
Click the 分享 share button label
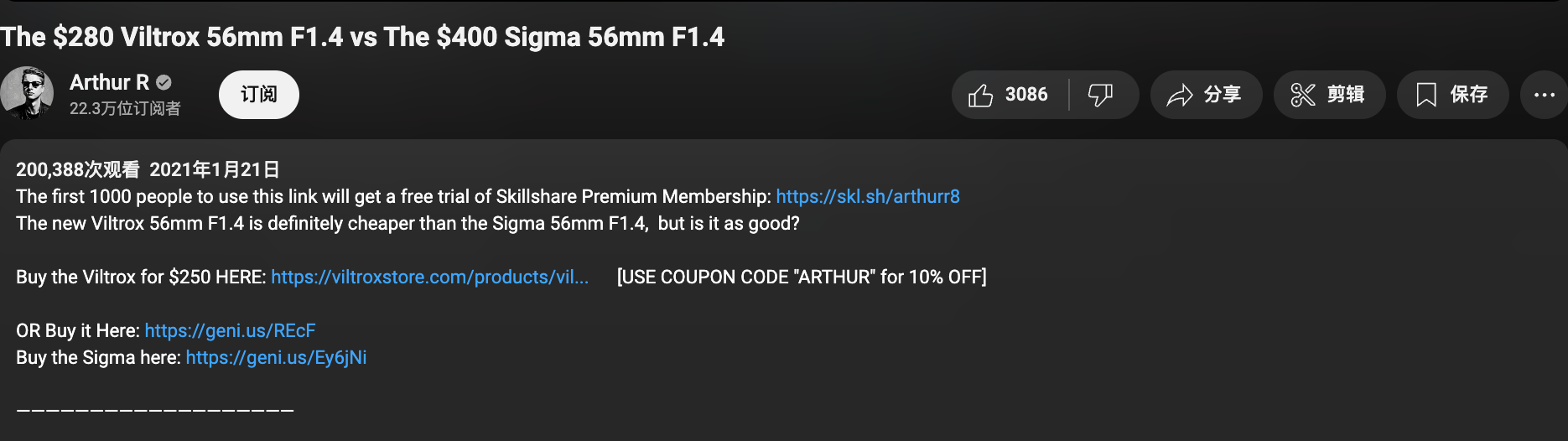pyautogui.click(x=1223, y=95)
